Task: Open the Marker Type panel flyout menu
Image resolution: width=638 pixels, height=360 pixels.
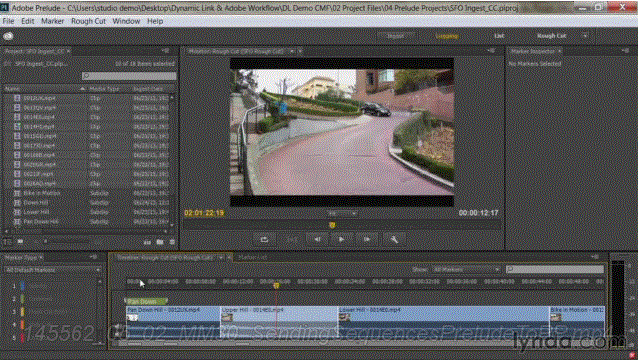Action: [x=94, y=257]
